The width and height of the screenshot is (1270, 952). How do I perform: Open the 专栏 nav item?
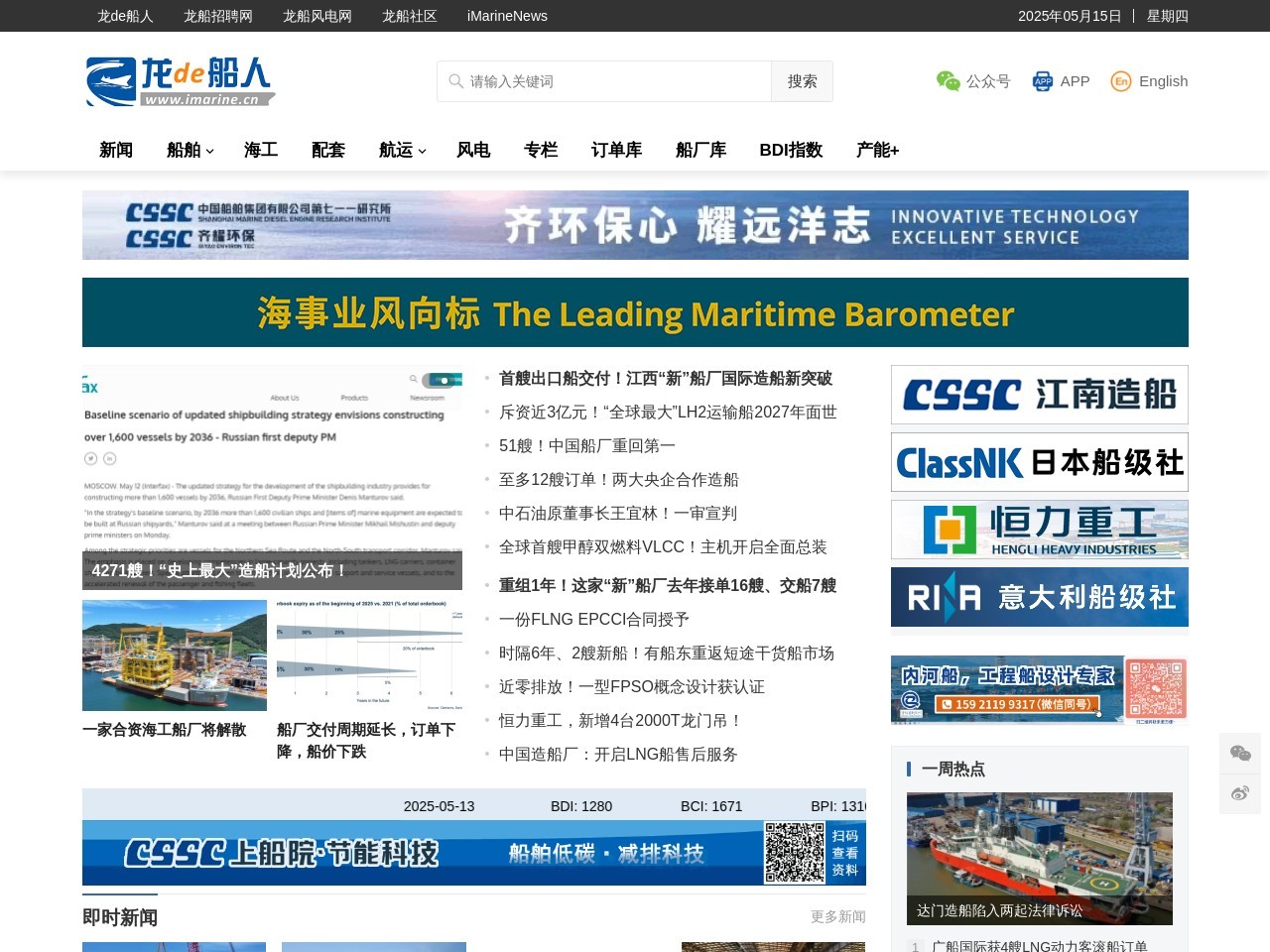(541, 150)
